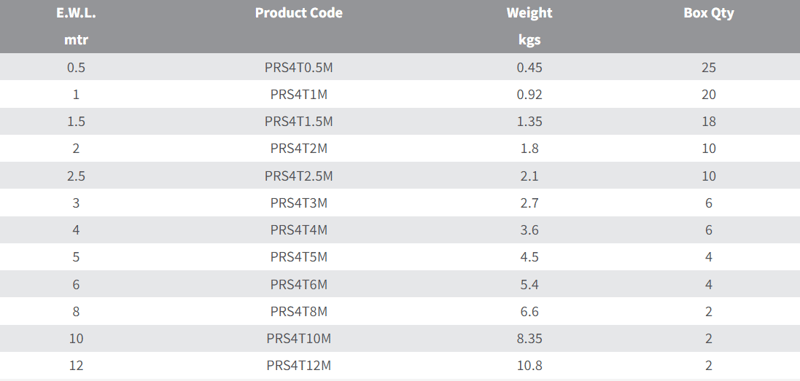Click the 10.8 weight value
The height and width of the screenshot is (381, 800).
pos(529,365)
